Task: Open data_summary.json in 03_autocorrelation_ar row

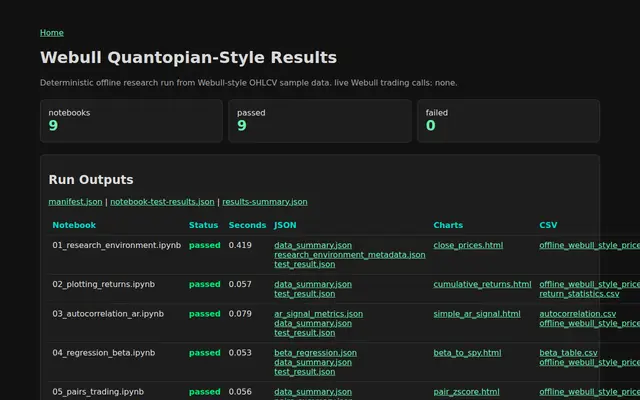Action: tap(313, 323)
